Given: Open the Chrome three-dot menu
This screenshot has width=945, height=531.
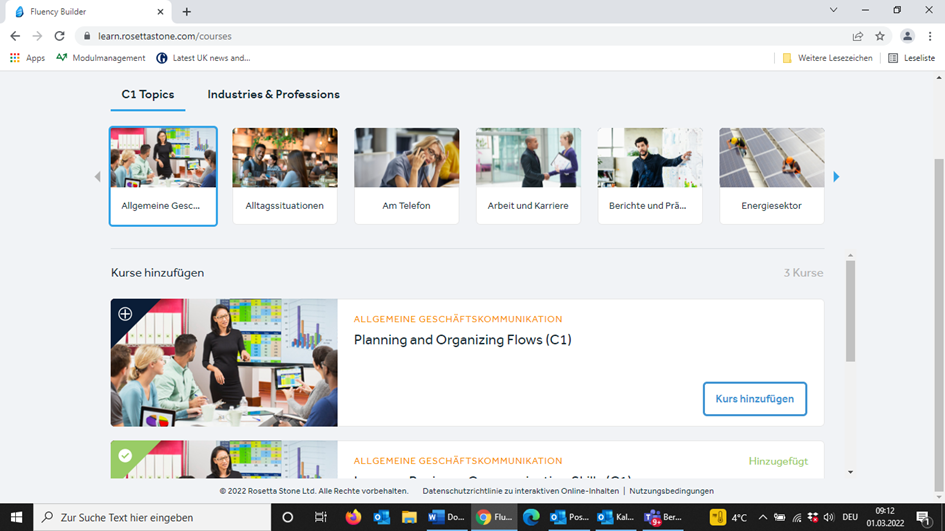Looking at the screenshot, I should coord(930,36).
